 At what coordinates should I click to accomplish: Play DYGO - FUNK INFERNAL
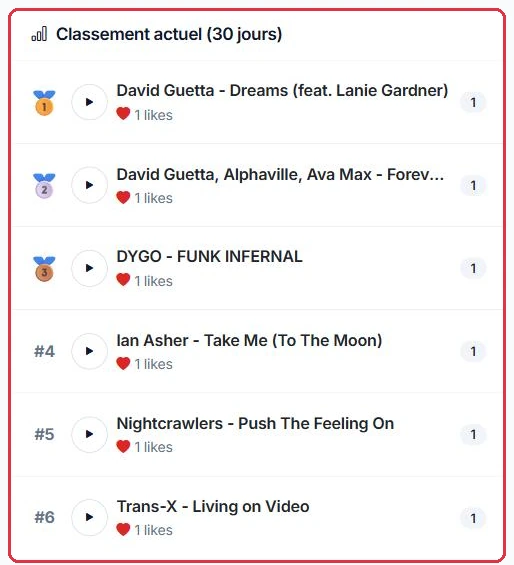(x=89, y=268)
